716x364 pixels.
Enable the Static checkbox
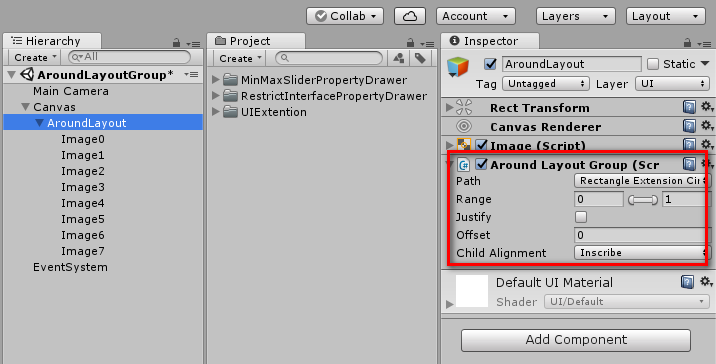(653, 64)
